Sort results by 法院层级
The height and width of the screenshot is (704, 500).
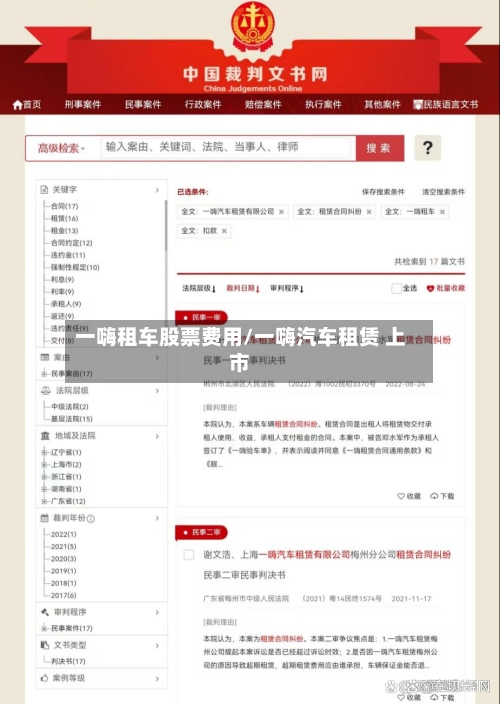click(199, 288)
